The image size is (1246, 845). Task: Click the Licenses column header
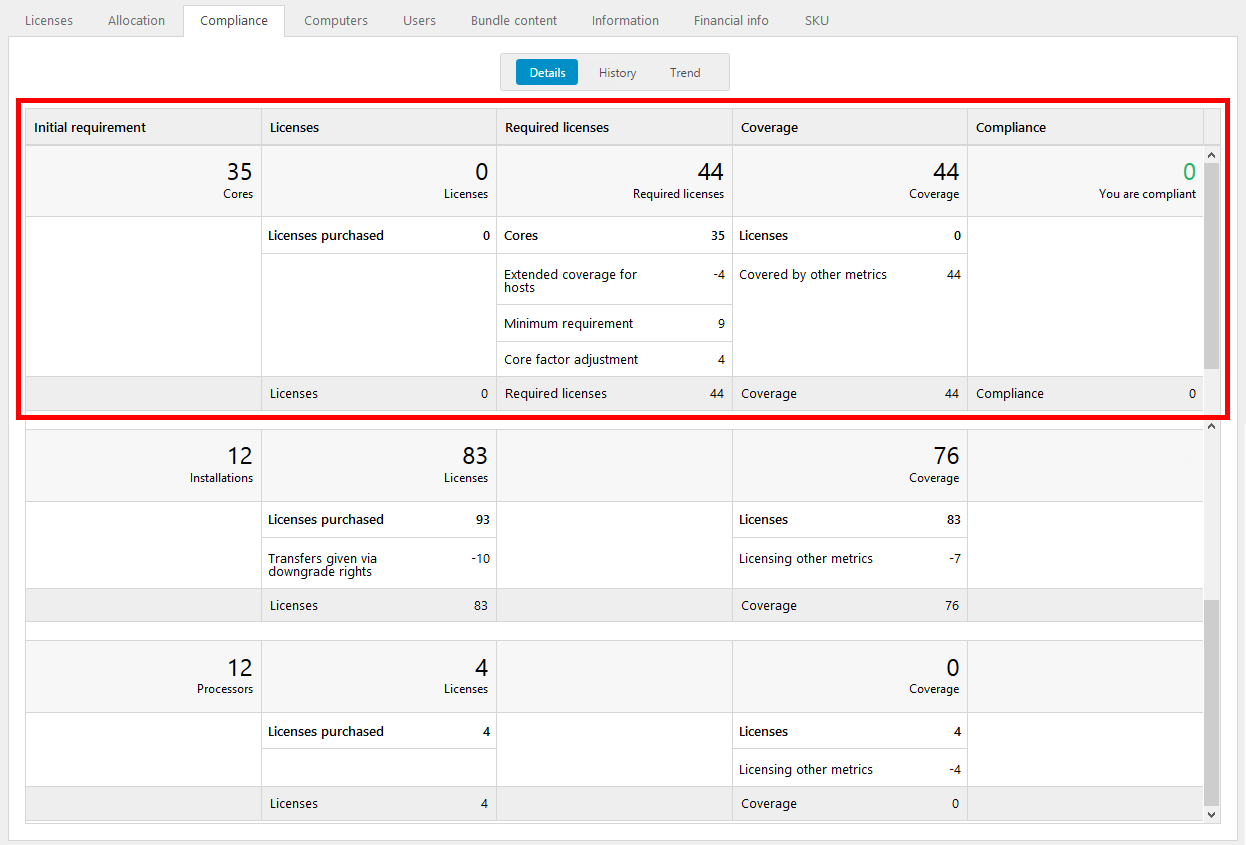coord(379,127)
